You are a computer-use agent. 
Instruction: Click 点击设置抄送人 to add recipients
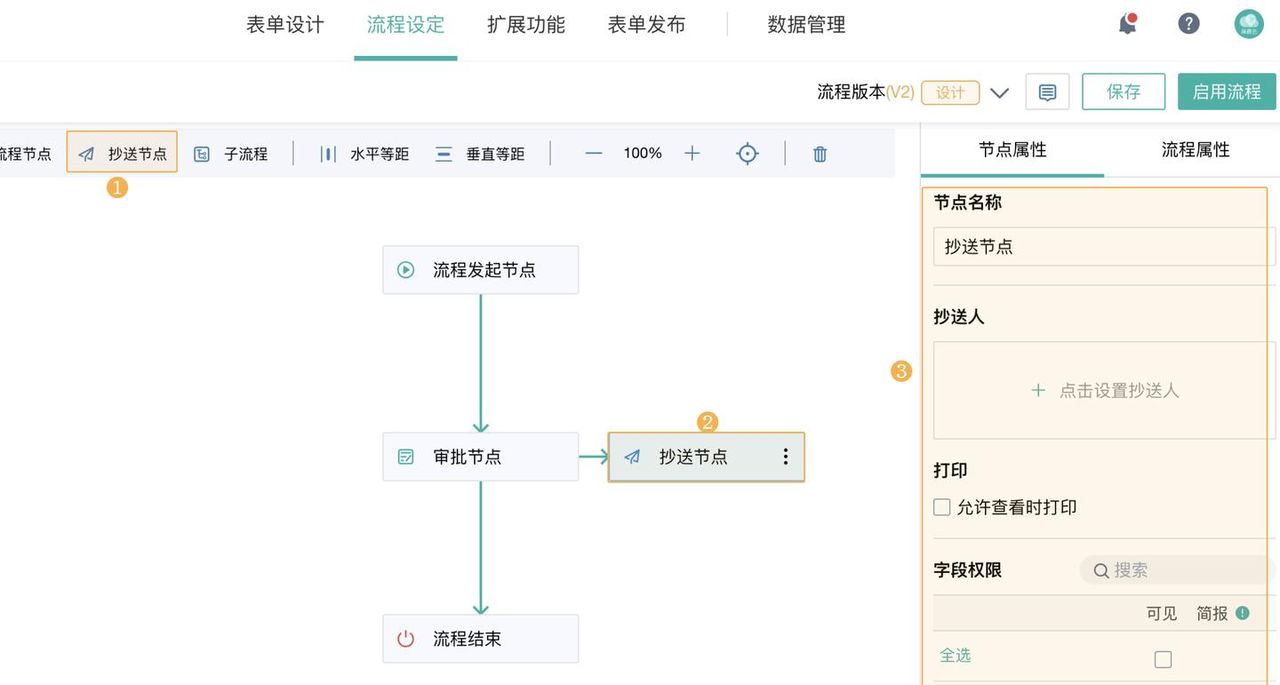click(1104, 390)
